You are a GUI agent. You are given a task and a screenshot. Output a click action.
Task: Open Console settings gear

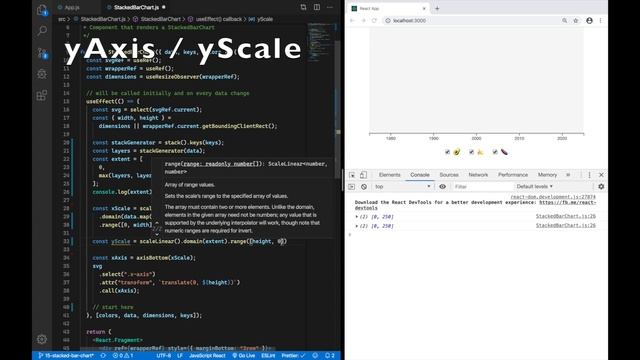pos(601,187)
